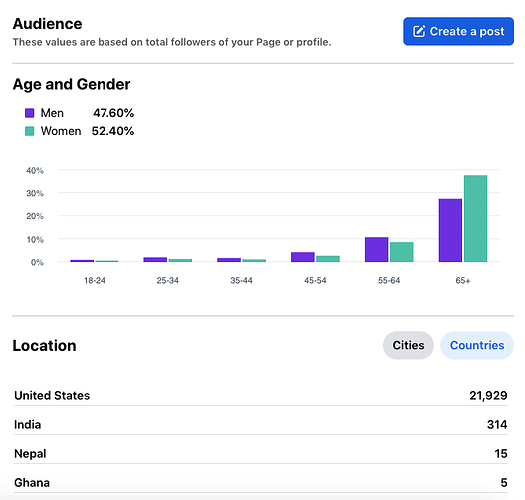Screen dimensions: 525x500
Task: Click the Create a post button
Action: coord(458,31)
